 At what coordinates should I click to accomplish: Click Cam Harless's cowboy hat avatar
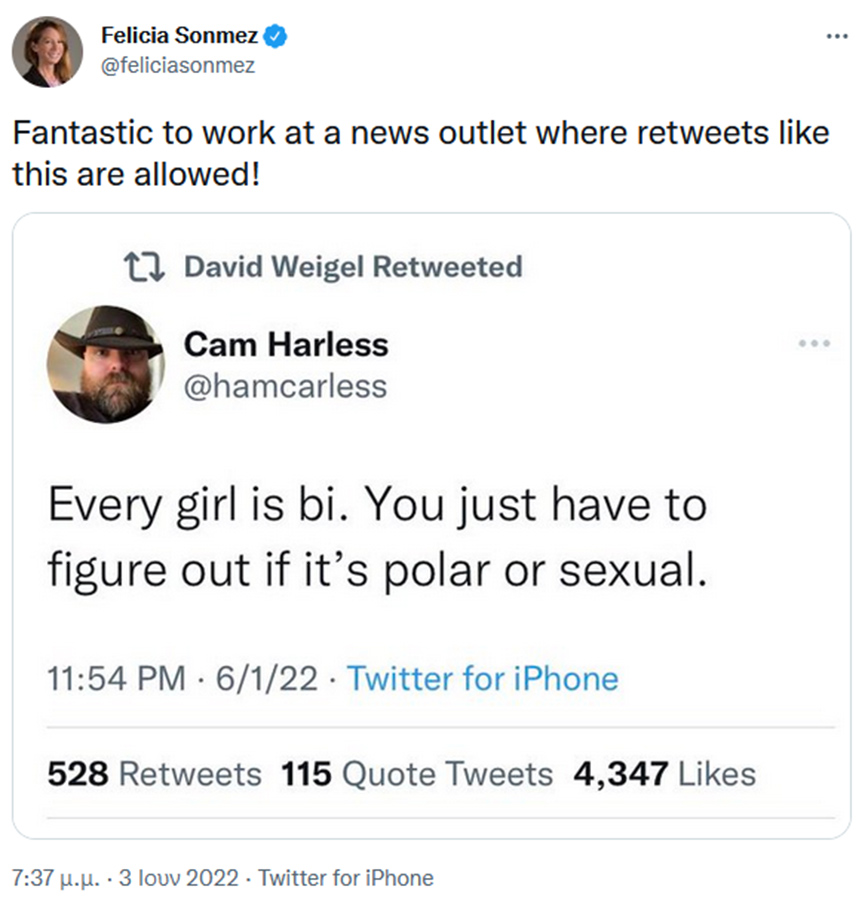pyautogui.click(x=105, y=364)
